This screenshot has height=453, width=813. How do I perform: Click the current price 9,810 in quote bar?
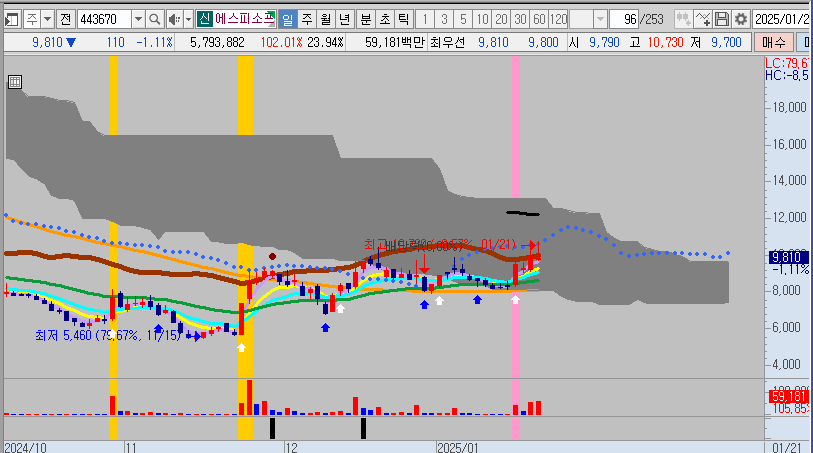[x=47, y=43]
